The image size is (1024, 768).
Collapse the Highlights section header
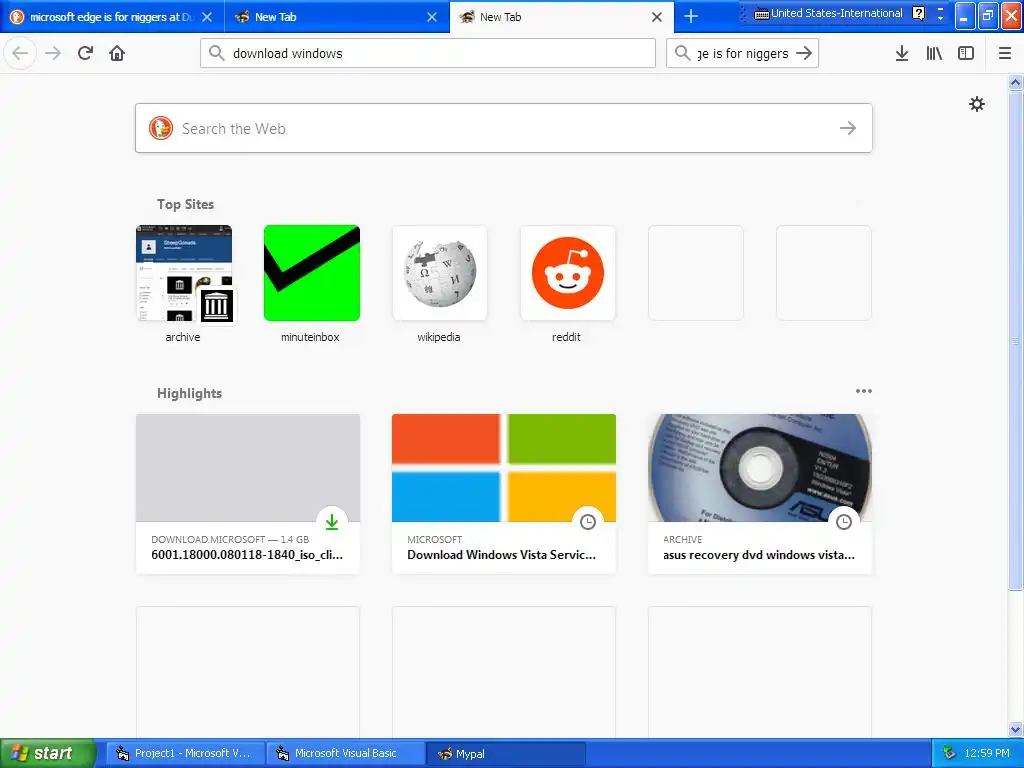point(189,393)
